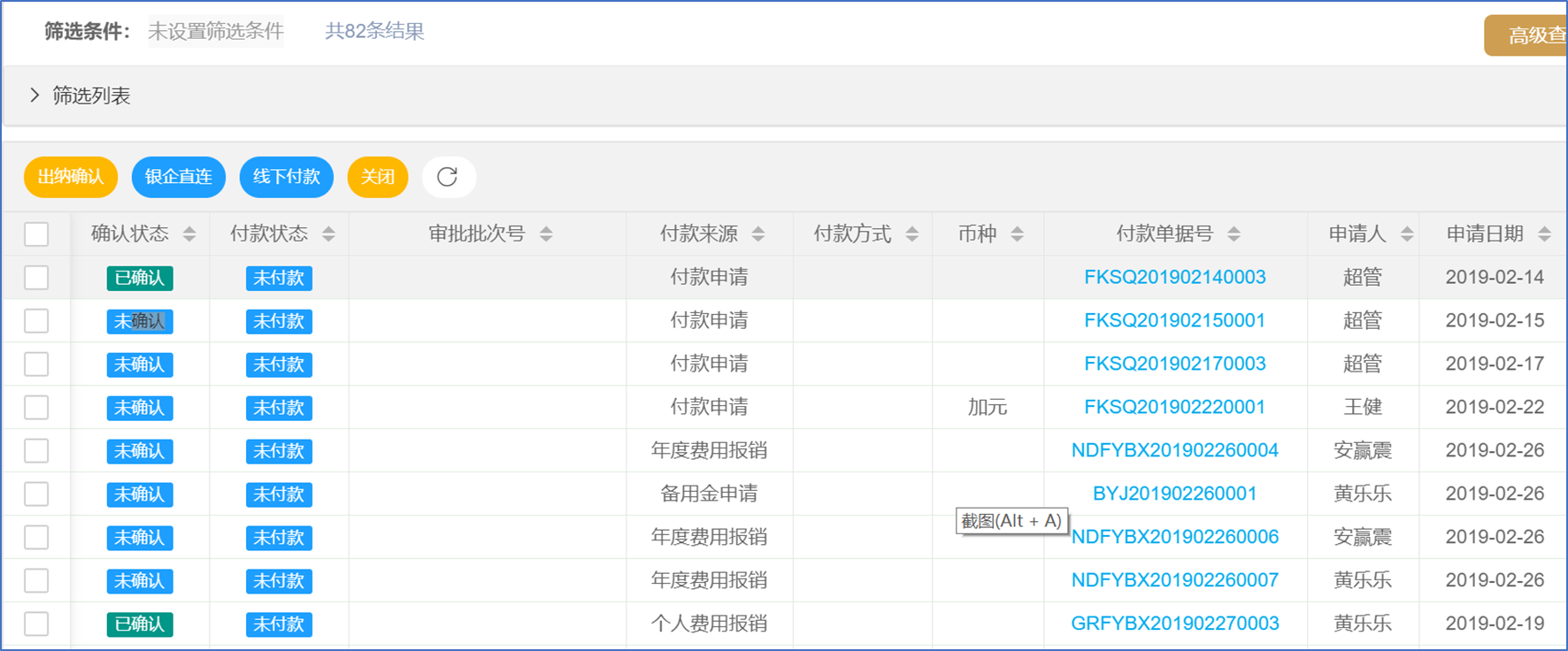1568x651 pixels.
Task: Sort by 付款来源 column arrows
Action: 758,234
